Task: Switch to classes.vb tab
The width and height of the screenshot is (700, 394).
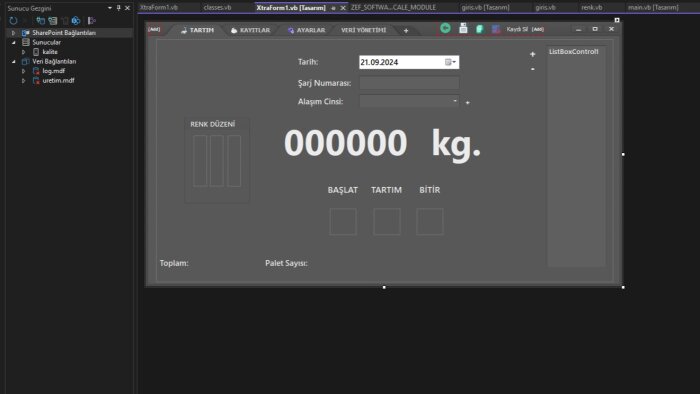Action: 217,8
